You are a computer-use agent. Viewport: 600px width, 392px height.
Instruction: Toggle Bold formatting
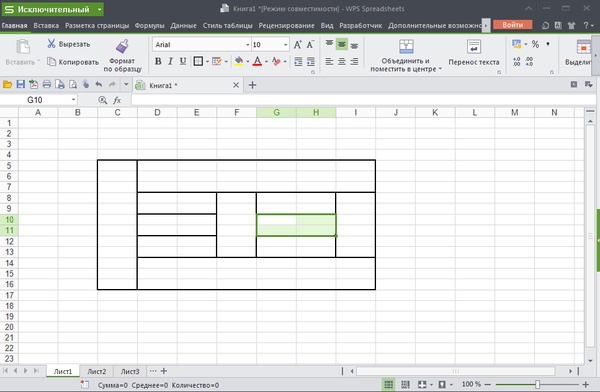(x=158, y=61)
